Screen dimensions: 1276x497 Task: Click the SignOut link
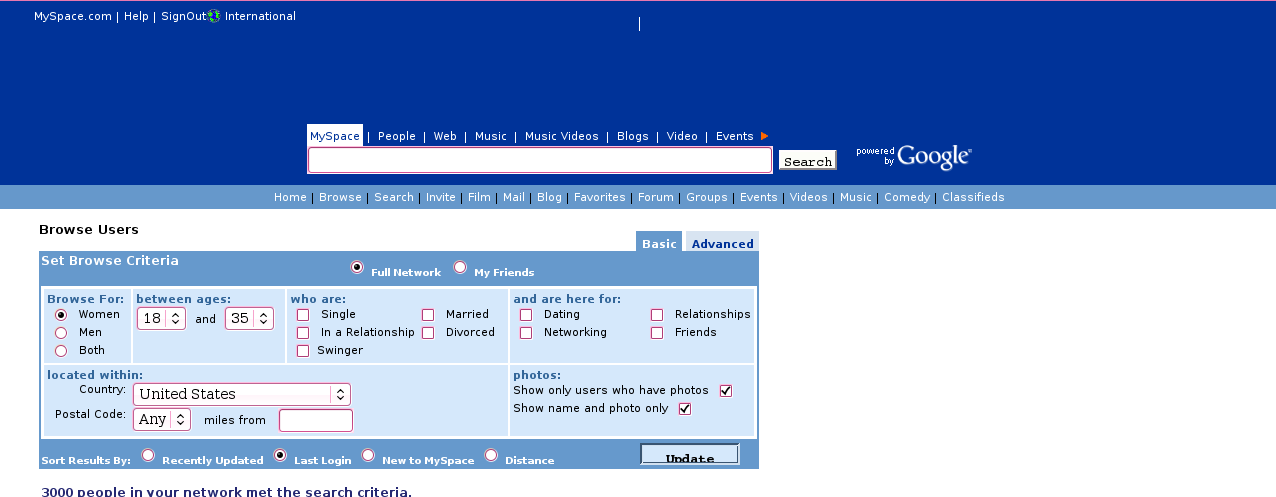[183, 16]
